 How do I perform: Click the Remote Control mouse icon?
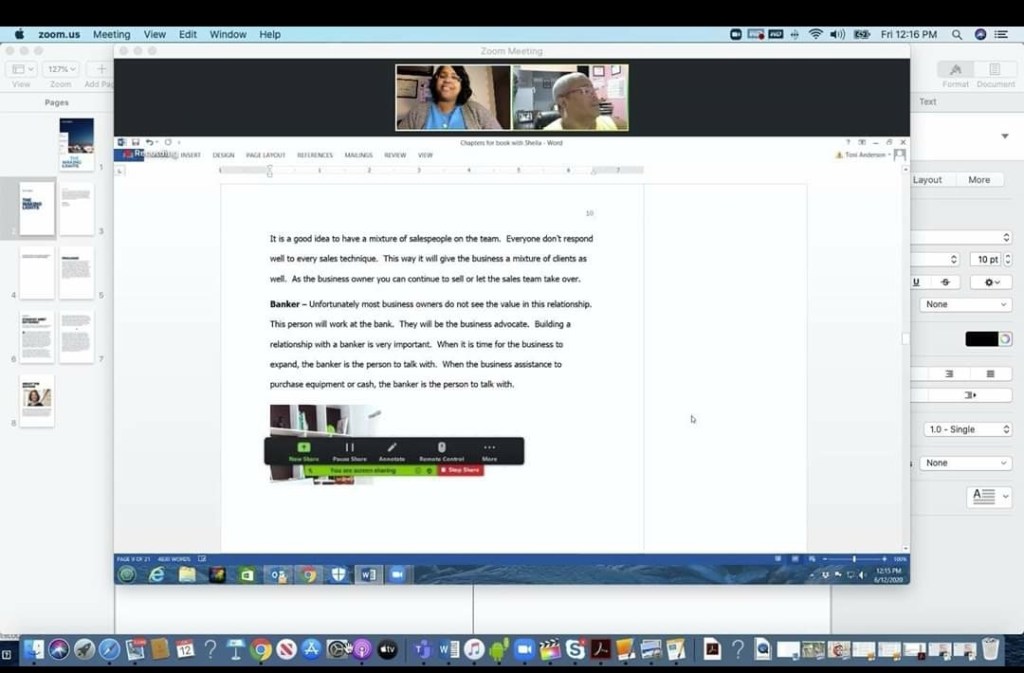pyautogui.click(x=441, y=449)
